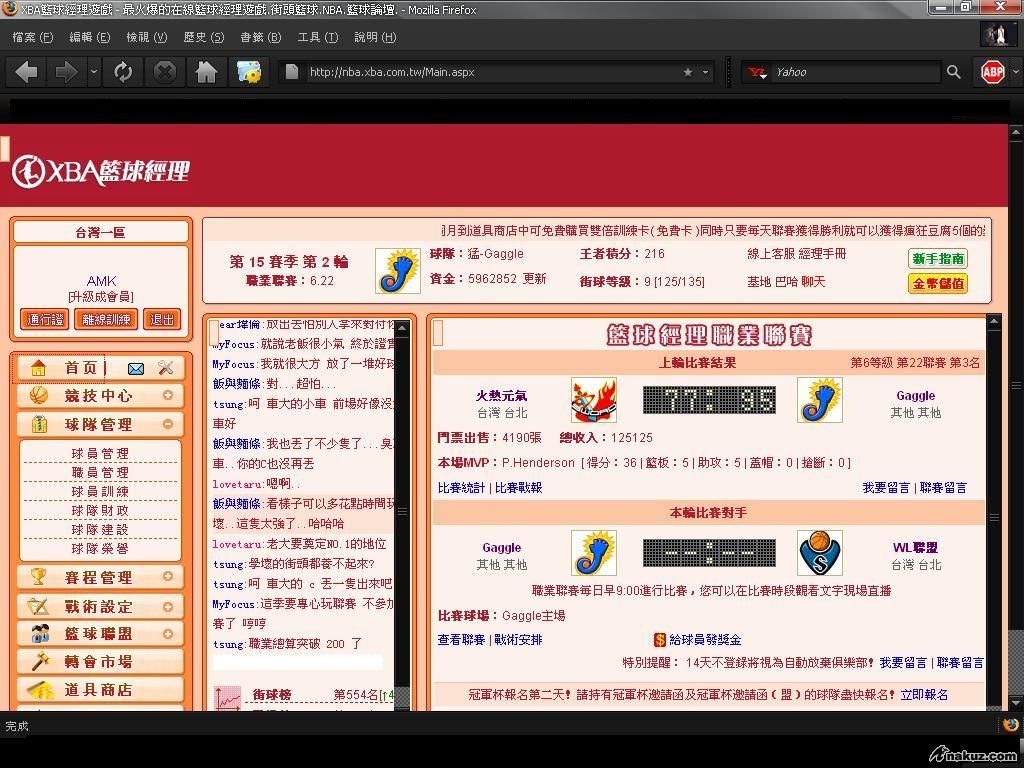Open the ABP dropdown arrow
This screenshot has height=768, width=1024.
click(x=1015, y=72)
